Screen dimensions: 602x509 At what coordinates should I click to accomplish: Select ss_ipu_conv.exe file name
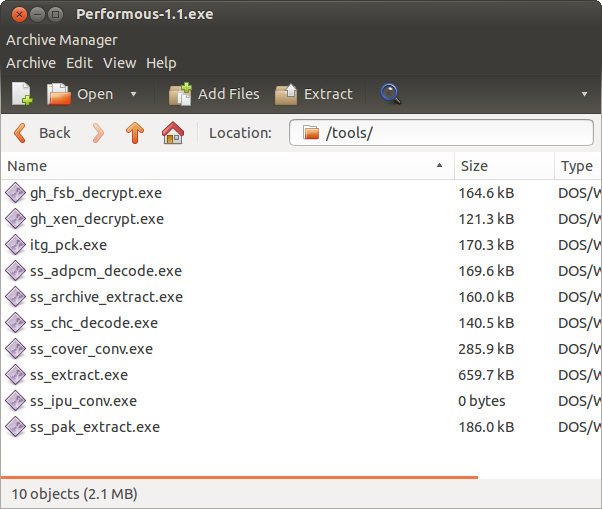click(x=83, y=401)
